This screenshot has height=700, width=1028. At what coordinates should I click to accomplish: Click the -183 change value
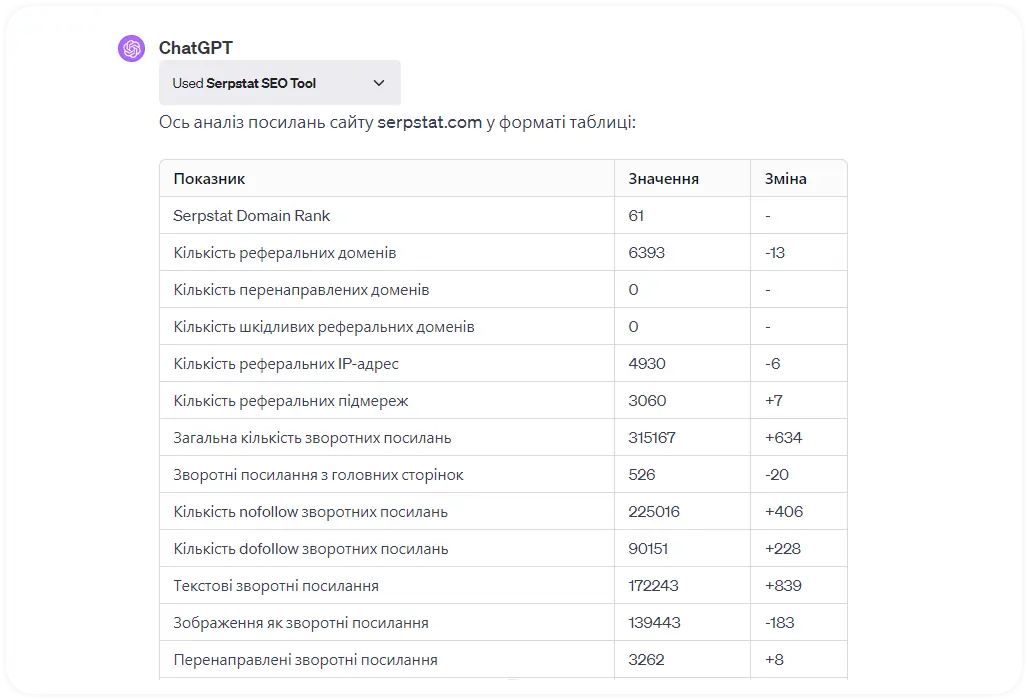point(780,623)
